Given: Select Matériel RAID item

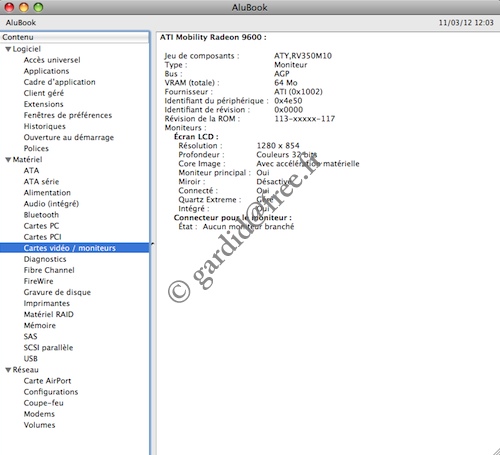Looking at the screenshot, I should coord(49,314).
